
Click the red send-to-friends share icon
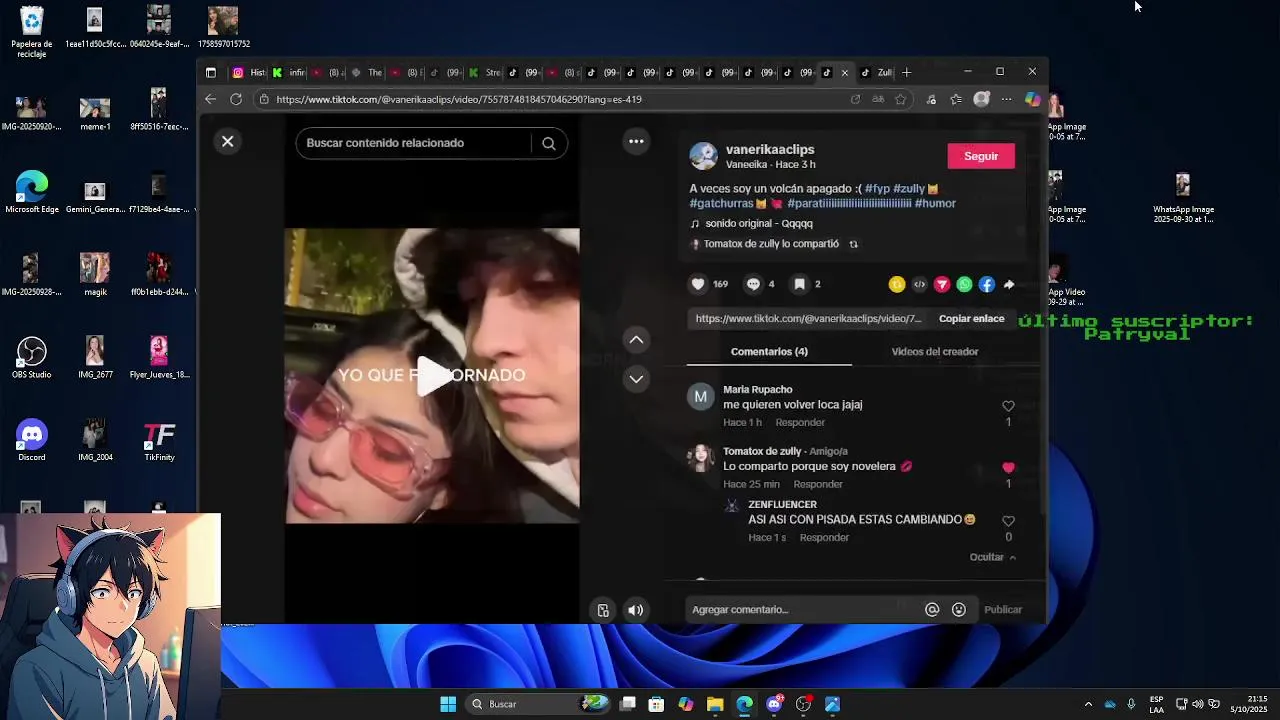(x=942, y=285)
